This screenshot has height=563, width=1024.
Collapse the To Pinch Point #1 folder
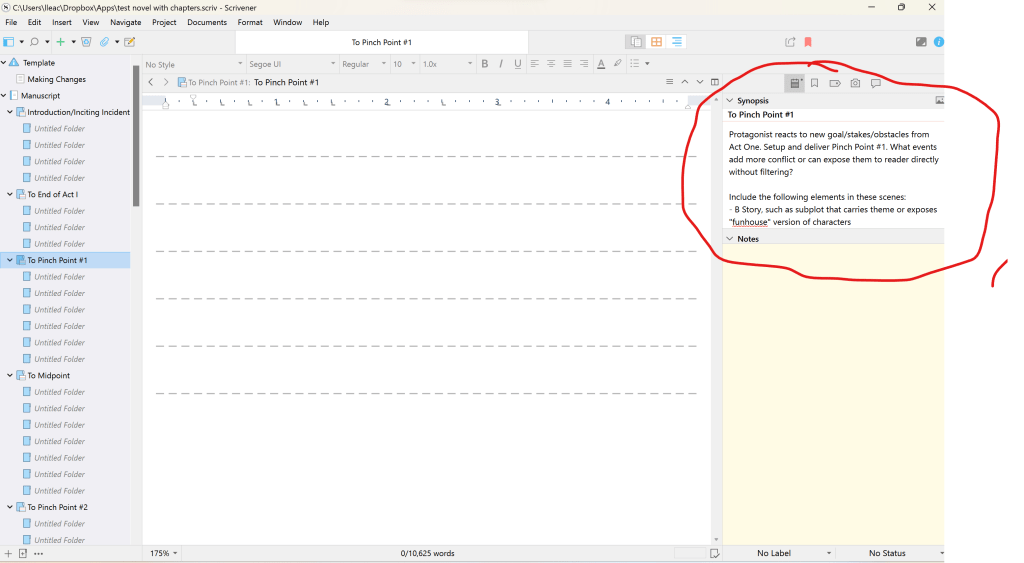click(9, 260)
